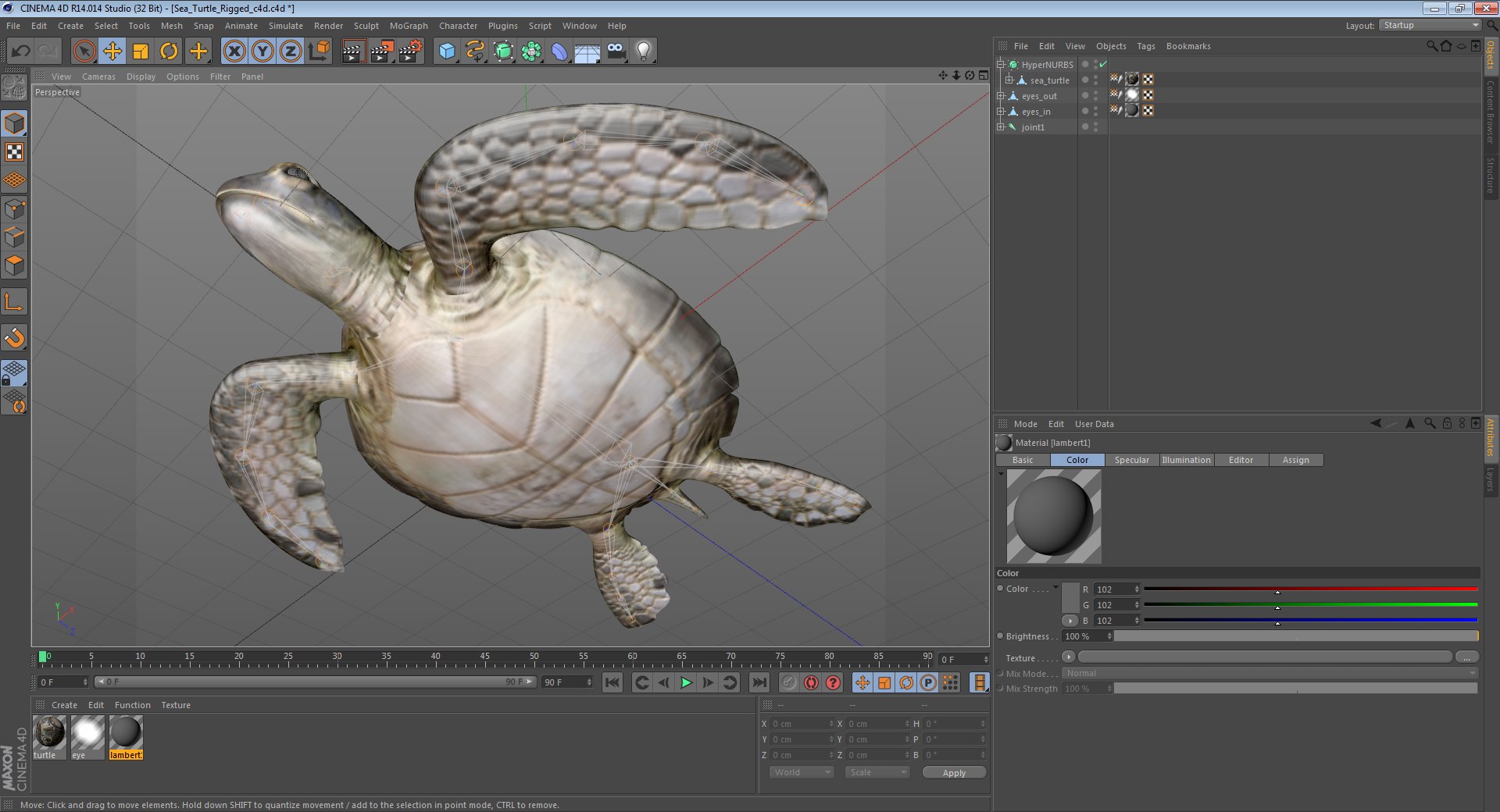Open the Layout Startup dropdown
Image resolution: width=1500 pixels, height=812 pixels.
point(1430,25)
